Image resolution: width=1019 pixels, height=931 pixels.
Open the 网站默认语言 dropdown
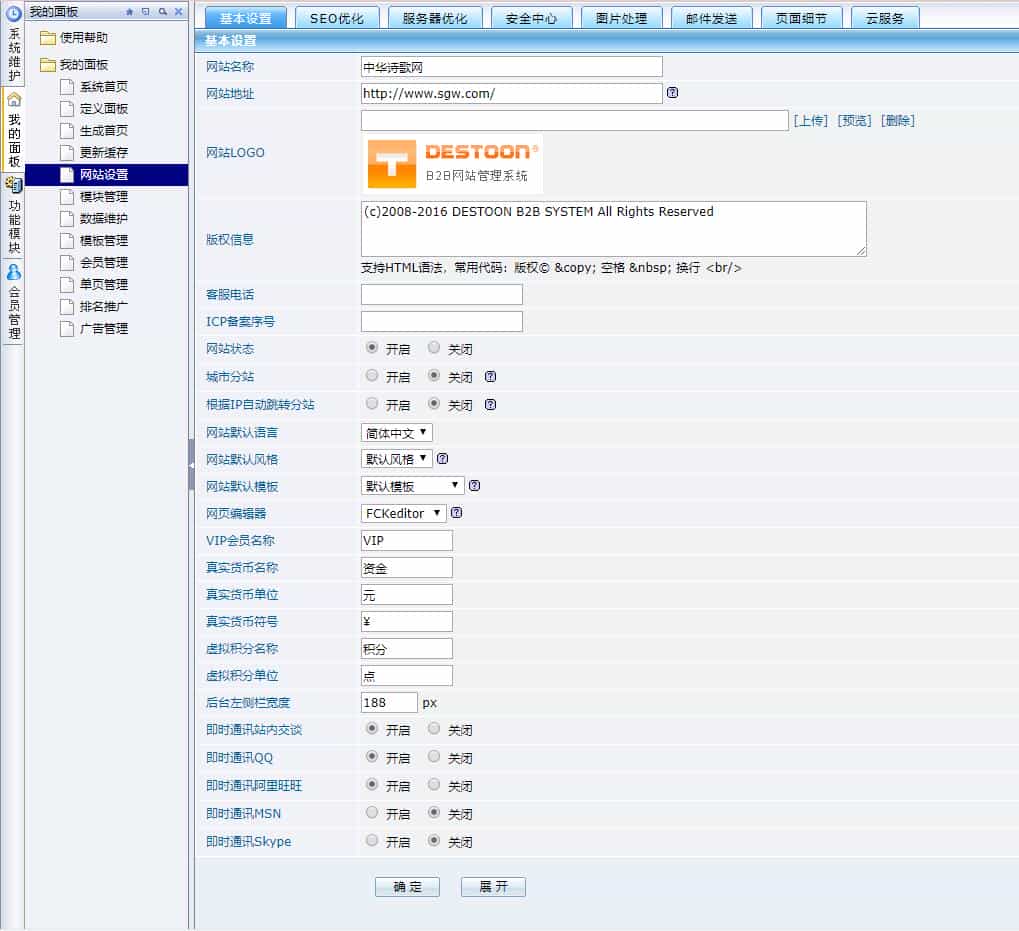click(396, 432)
